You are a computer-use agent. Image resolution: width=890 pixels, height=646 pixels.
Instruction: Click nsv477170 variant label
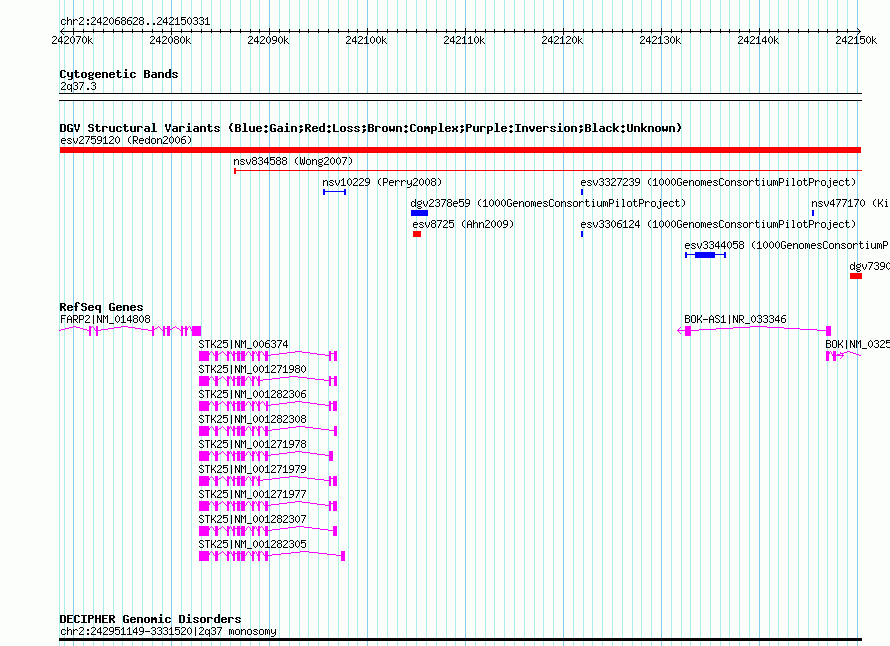coord(850,203)
